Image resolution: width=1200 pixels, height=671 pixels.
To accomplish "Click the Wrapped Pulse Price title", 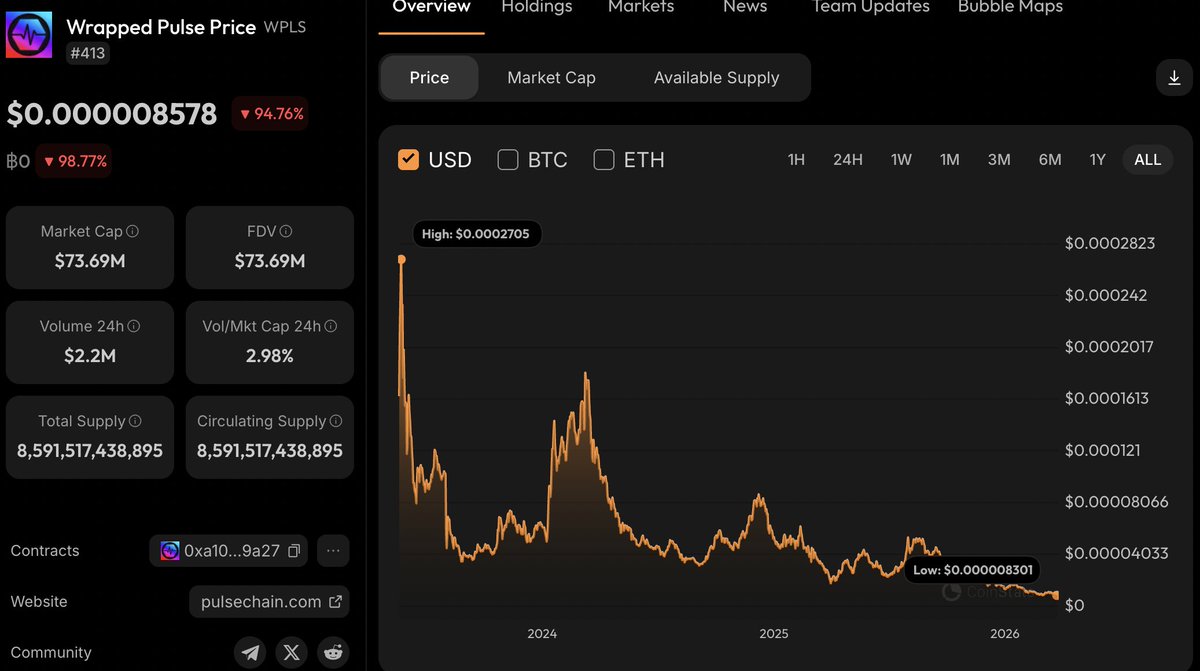I will [161, 27].
